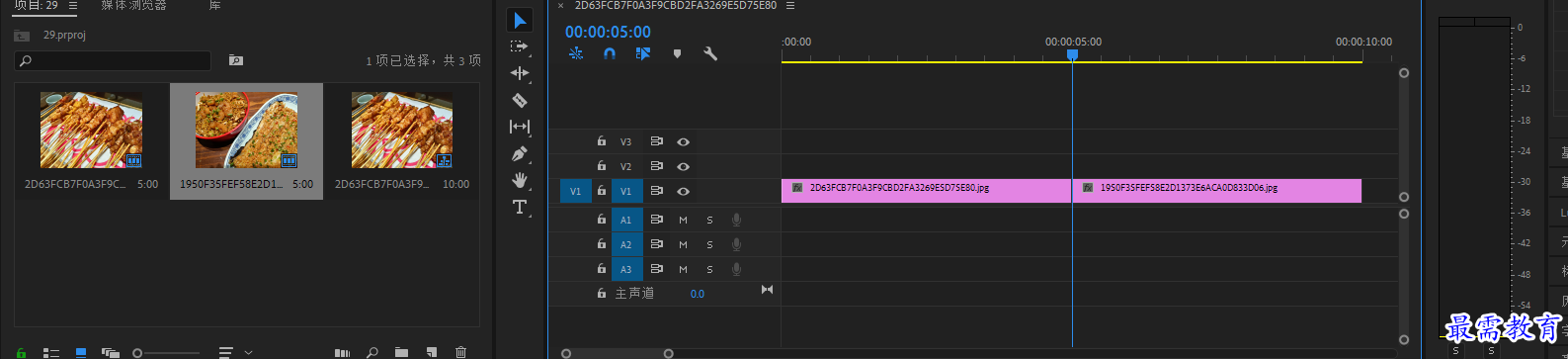The image size is (1568, 359).
Task: Toggle V2 track lock
Action: click(x=601, y=166)
